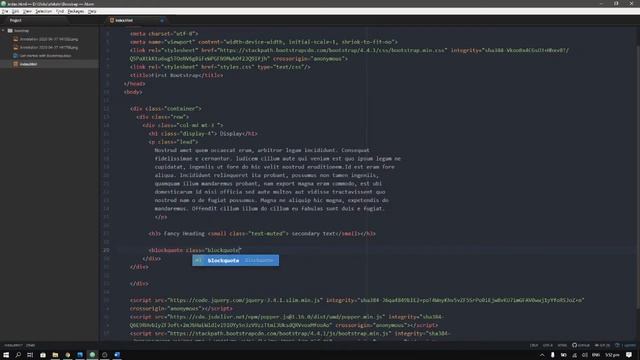640x360 pixels.
Task: Open the Git changes status item
Action: 602,345
